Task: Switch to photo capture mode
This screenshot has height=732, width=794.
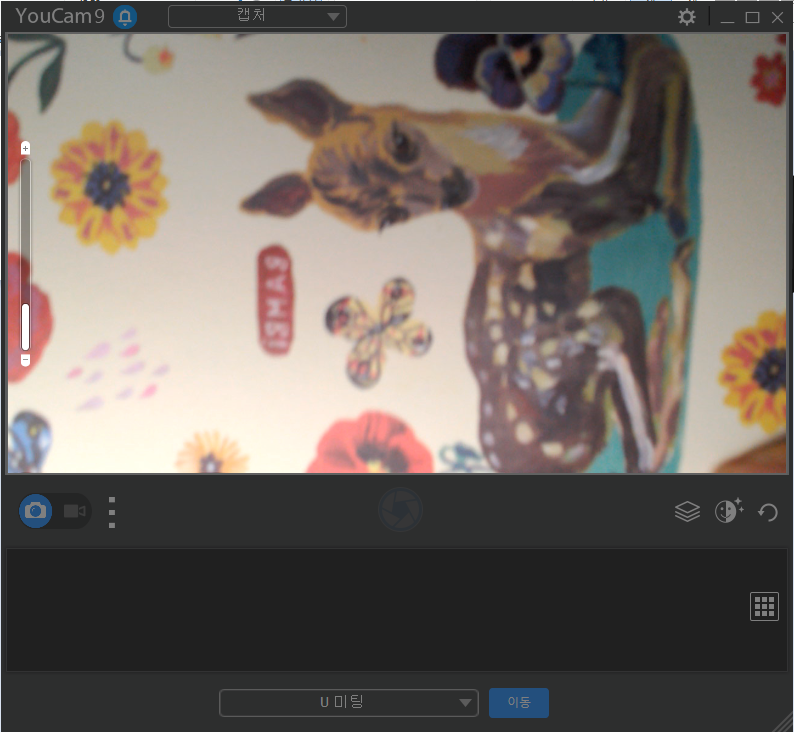Action: (x=35, y=511)
